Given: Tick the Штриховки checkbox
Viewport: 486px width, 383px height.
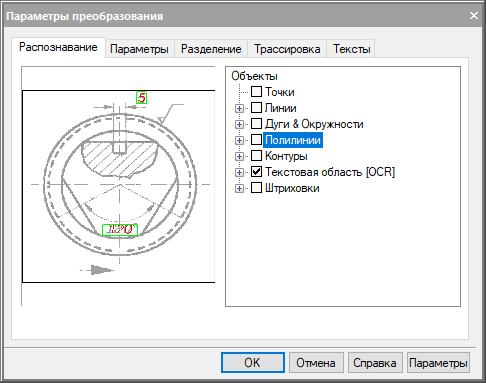Looking at the screenshot, I should pos(256,188).
